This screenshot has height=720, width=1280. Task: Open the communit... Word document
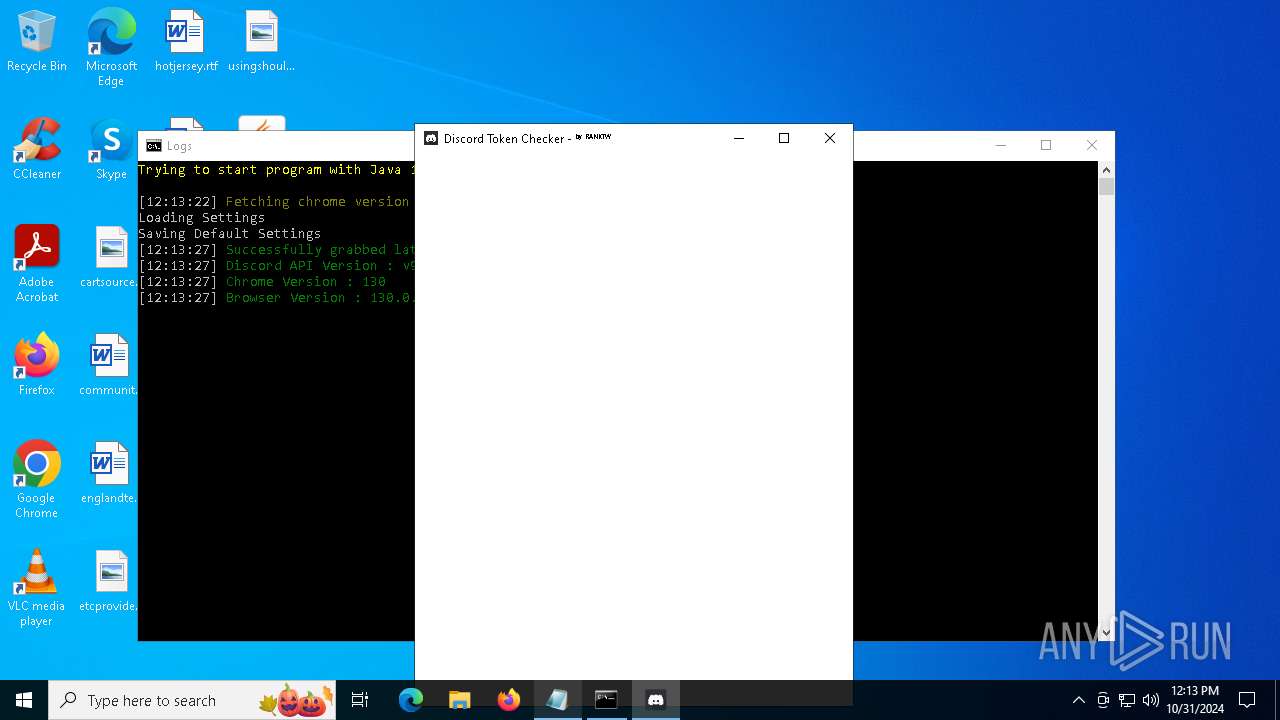[109, 365]
